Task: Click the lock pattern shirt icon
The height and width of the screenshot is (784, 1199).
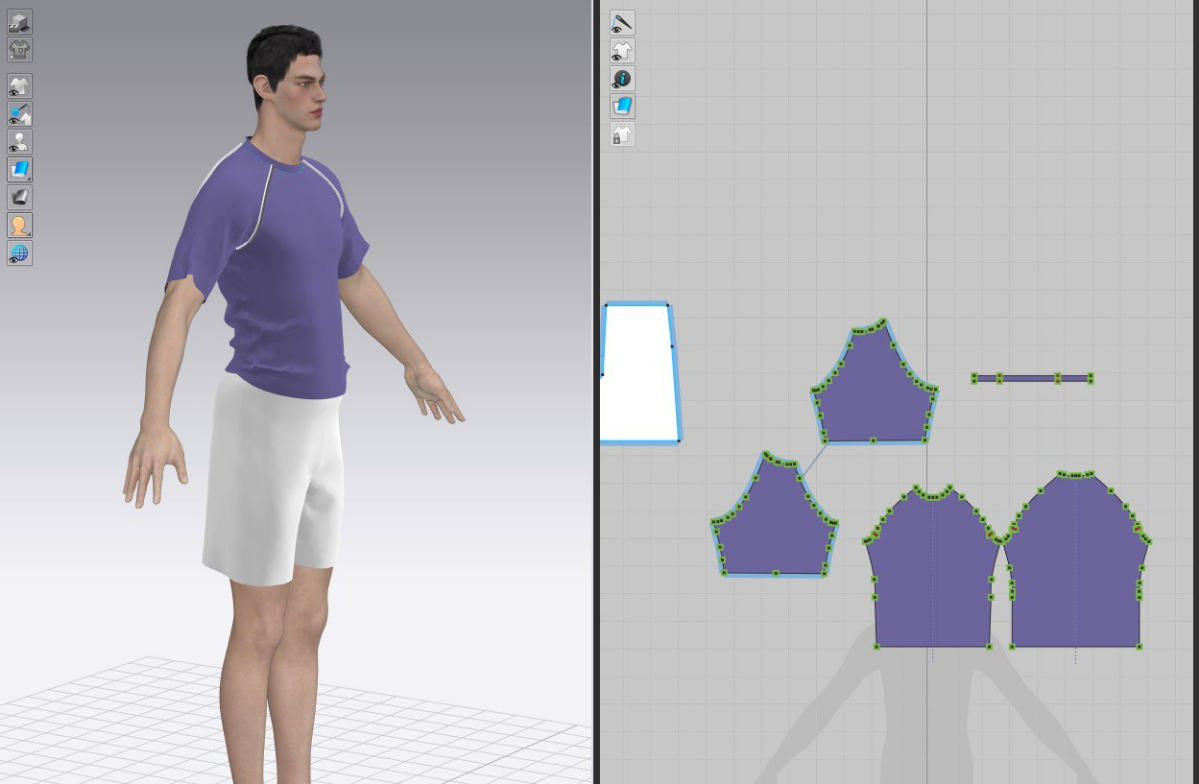Action: 622,134
